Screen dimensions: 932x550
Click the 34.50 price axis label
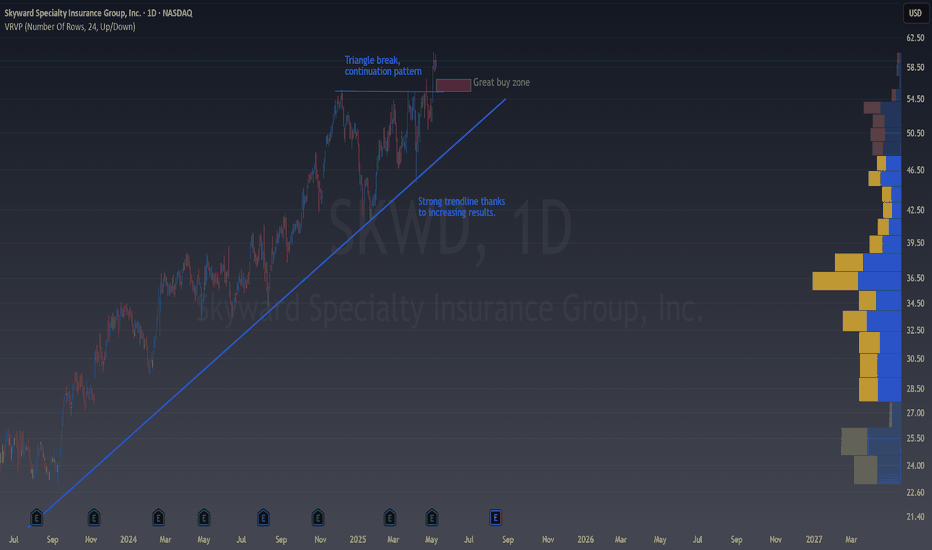[915, 303]
